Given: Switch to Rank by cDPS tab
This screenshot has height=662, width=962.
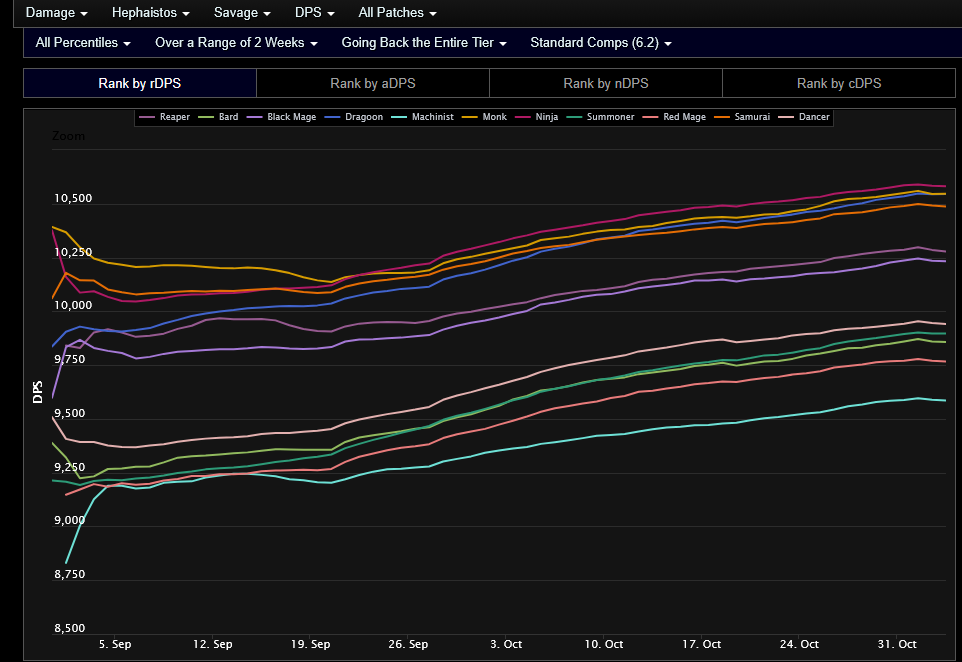Looking at the screenshot, I should pos(839,83).
